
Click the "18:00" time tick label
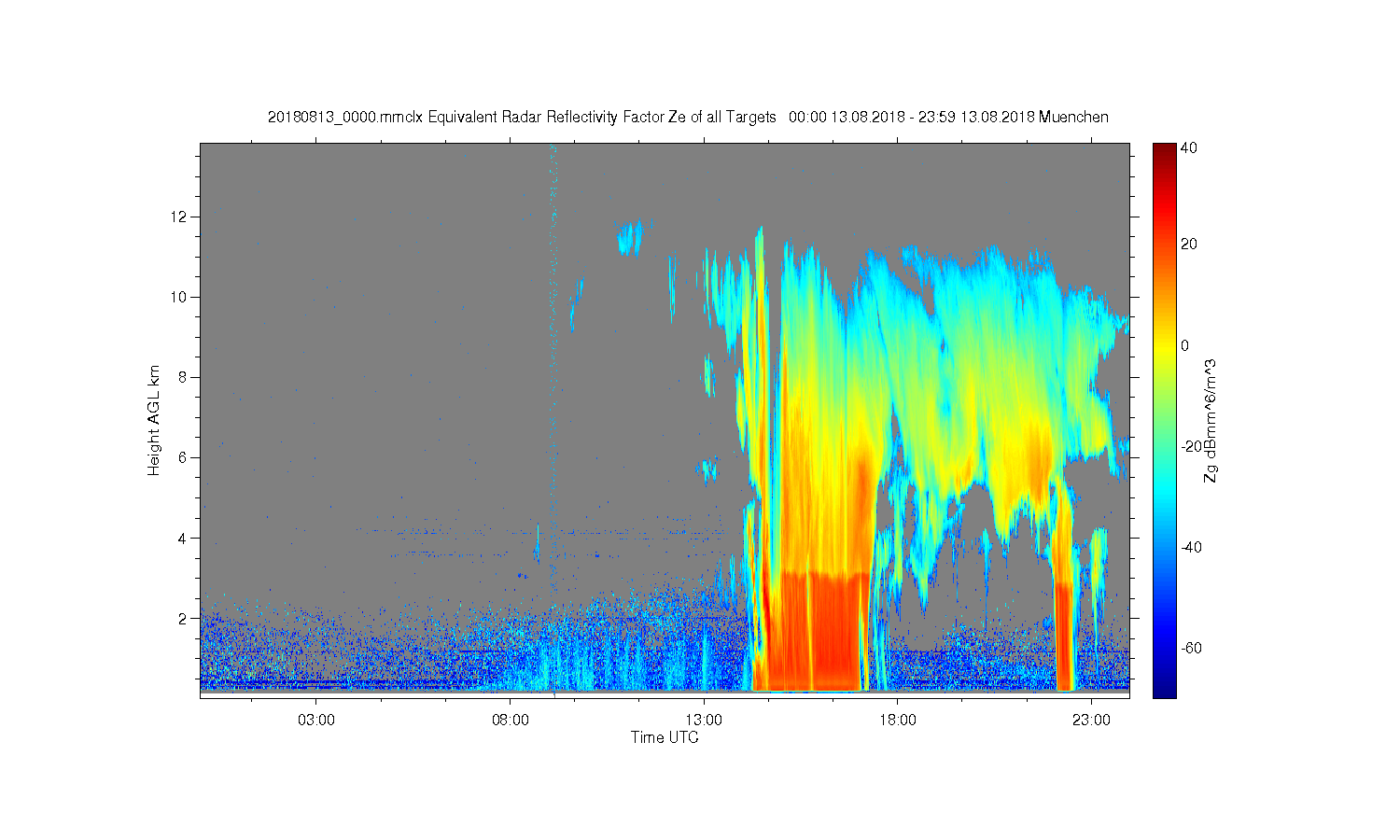pyautogui.click(x=898, y=720)
